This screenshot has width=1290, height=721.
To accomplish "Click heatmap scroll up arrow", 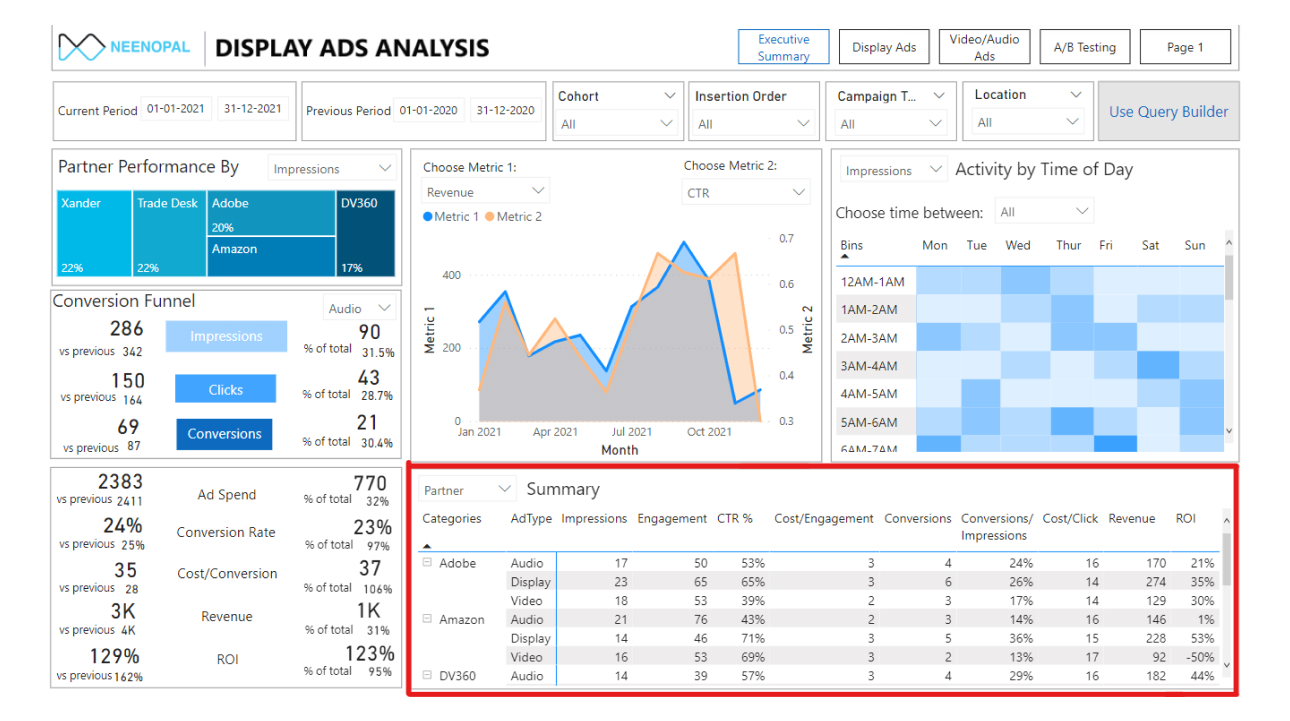I will click(1229, 241).
